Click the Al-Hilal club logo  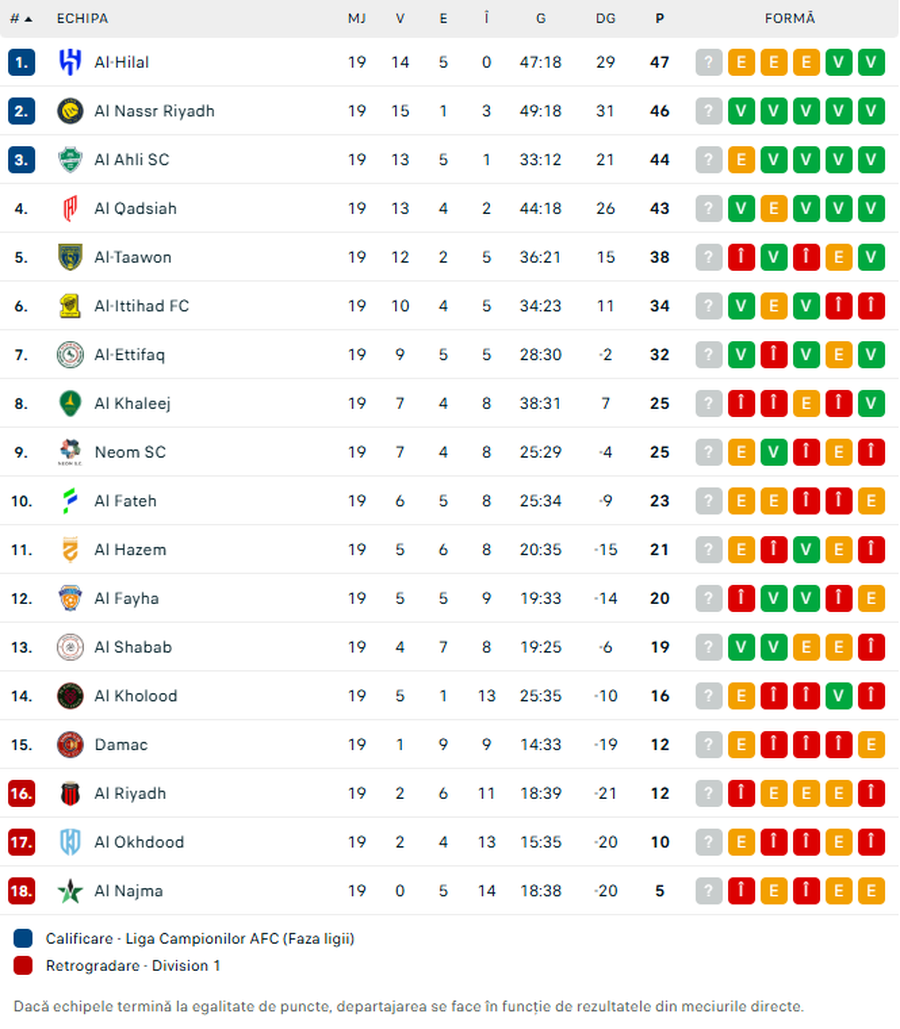(70, 62)
